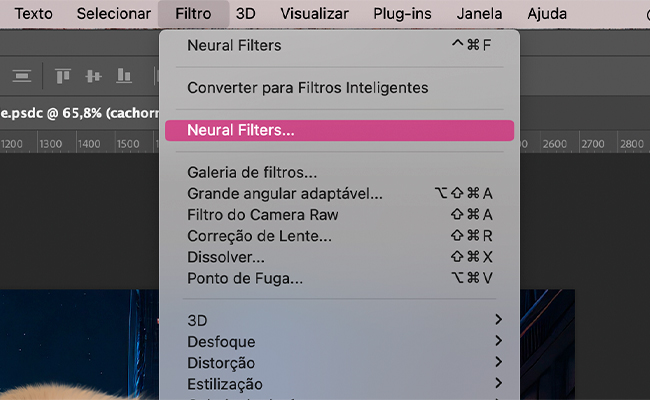Select the align vertical centers icon
The width and height of the screenshot is (650, 400).
tap(93, 76)
